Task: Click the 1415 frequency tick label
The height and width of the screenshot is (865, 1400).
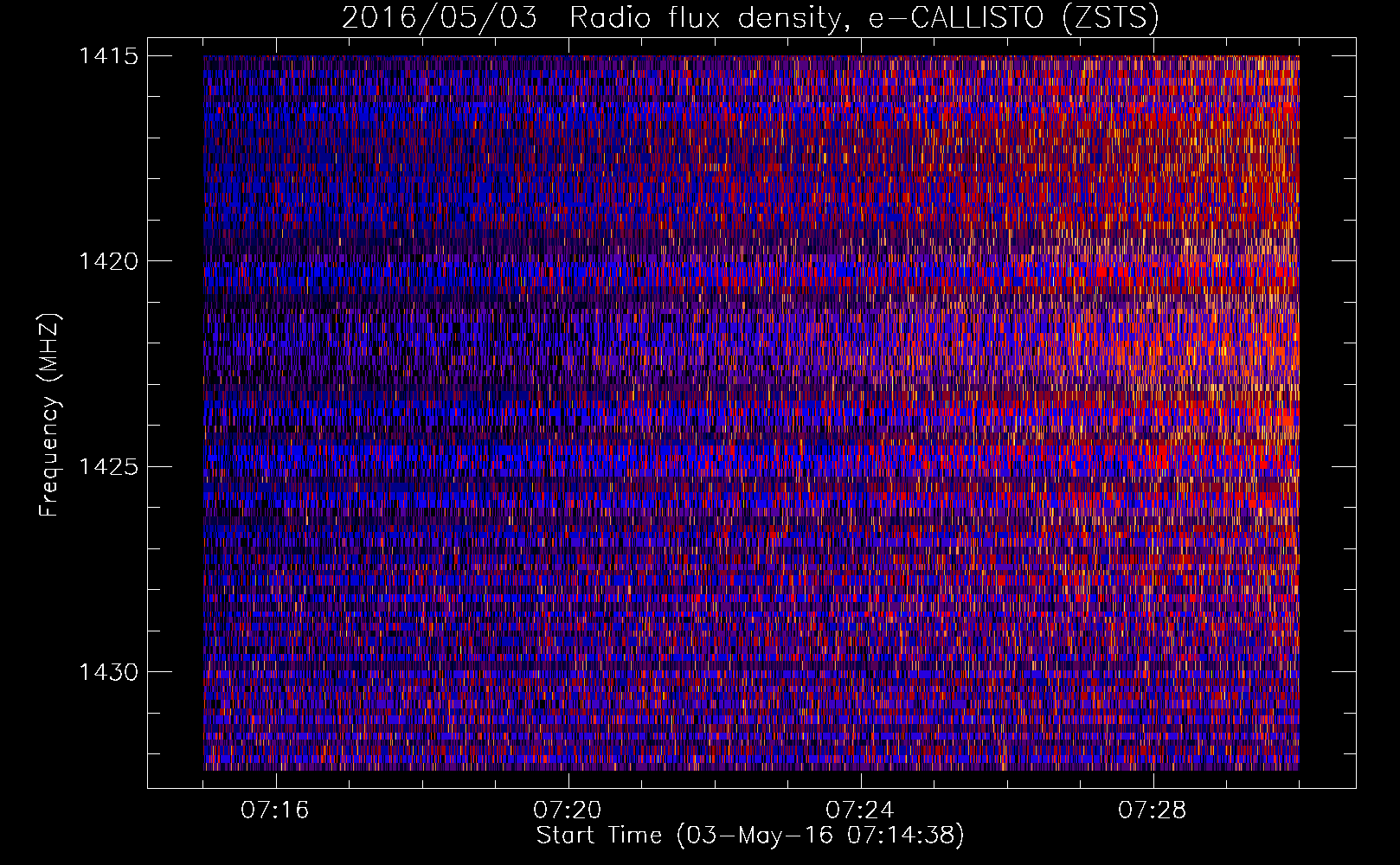Action: click(108, 56)
